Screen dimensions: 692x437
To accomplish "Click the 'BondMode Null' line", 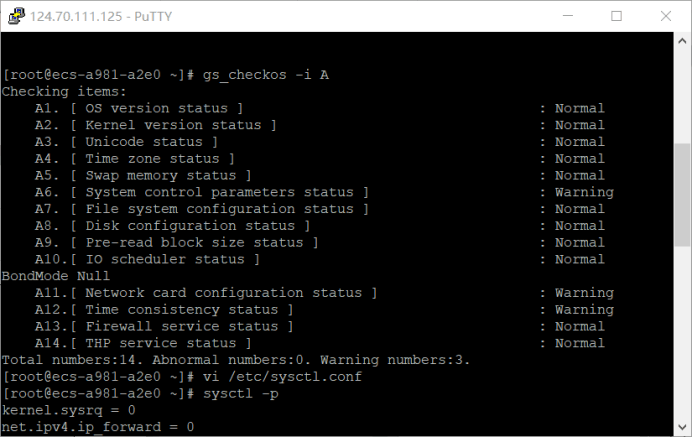I will 56,276.
